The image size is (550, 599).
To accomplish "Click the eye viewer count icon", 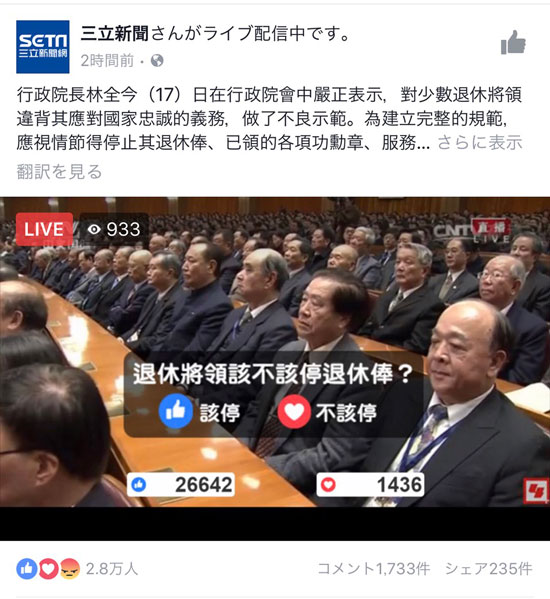I will (94, 229).
